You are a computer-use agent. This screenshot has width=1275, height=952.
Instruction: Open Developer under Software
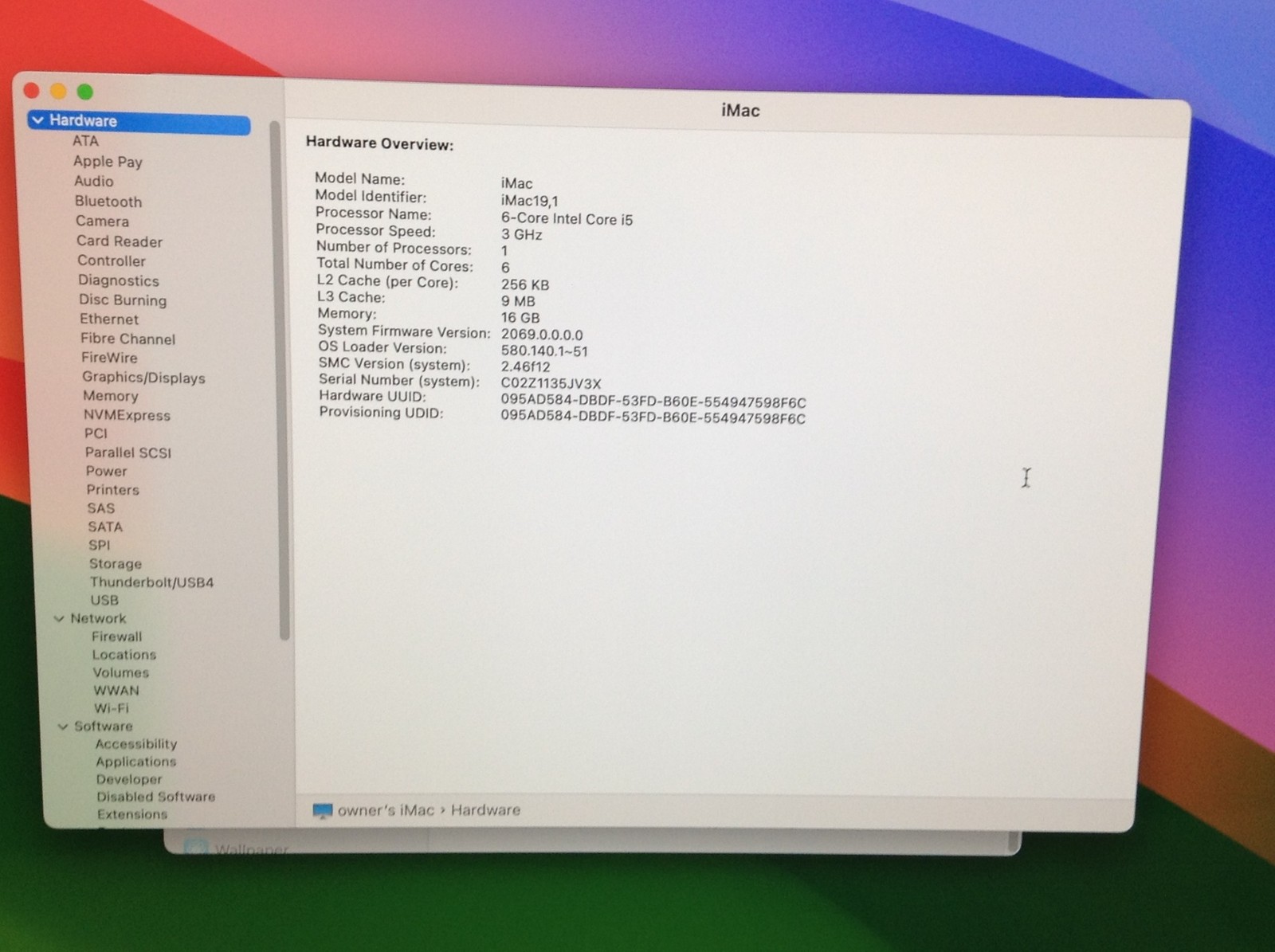point(129,779)
